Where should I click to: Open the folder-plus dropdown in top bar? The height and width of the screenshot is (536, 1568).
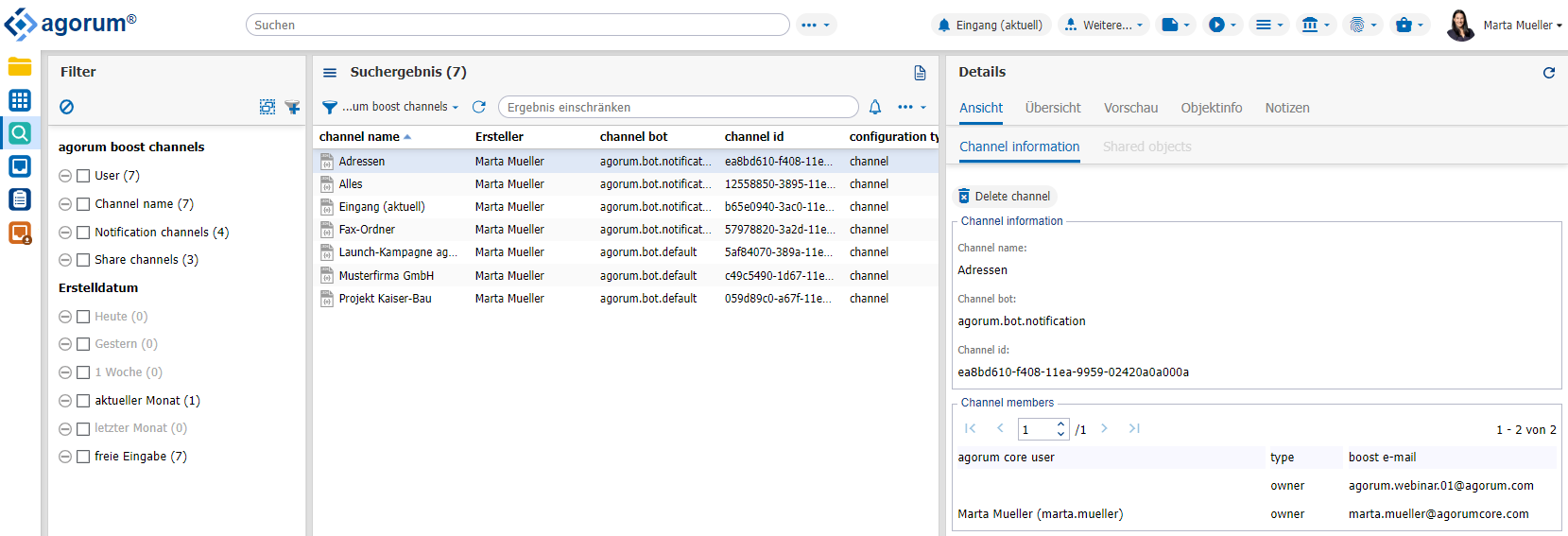[x=1176, y=26]
